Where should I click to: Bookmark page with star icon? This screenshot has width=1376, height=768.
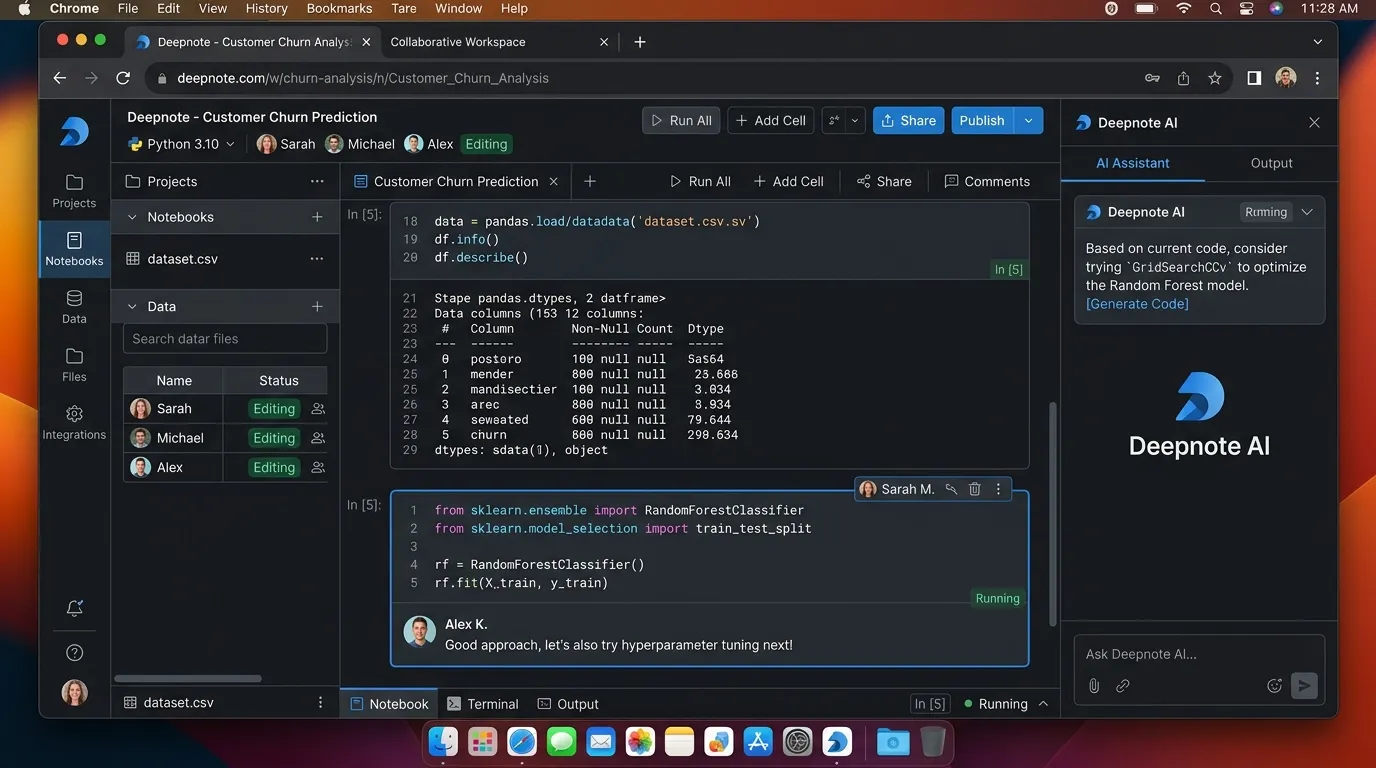[1214, 78]
